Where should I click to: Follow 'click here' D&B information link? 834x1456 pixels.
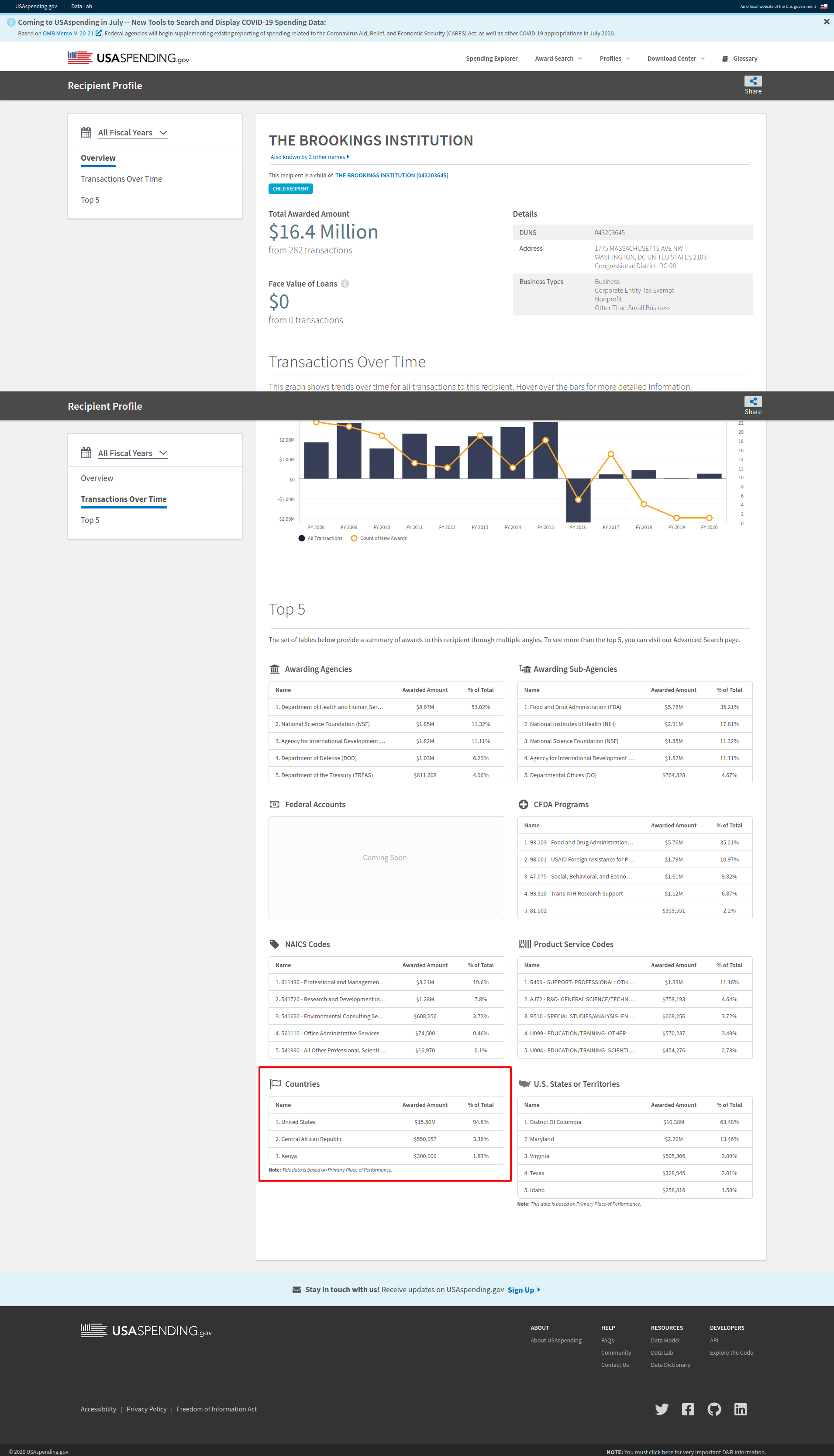coord(661,1452)
